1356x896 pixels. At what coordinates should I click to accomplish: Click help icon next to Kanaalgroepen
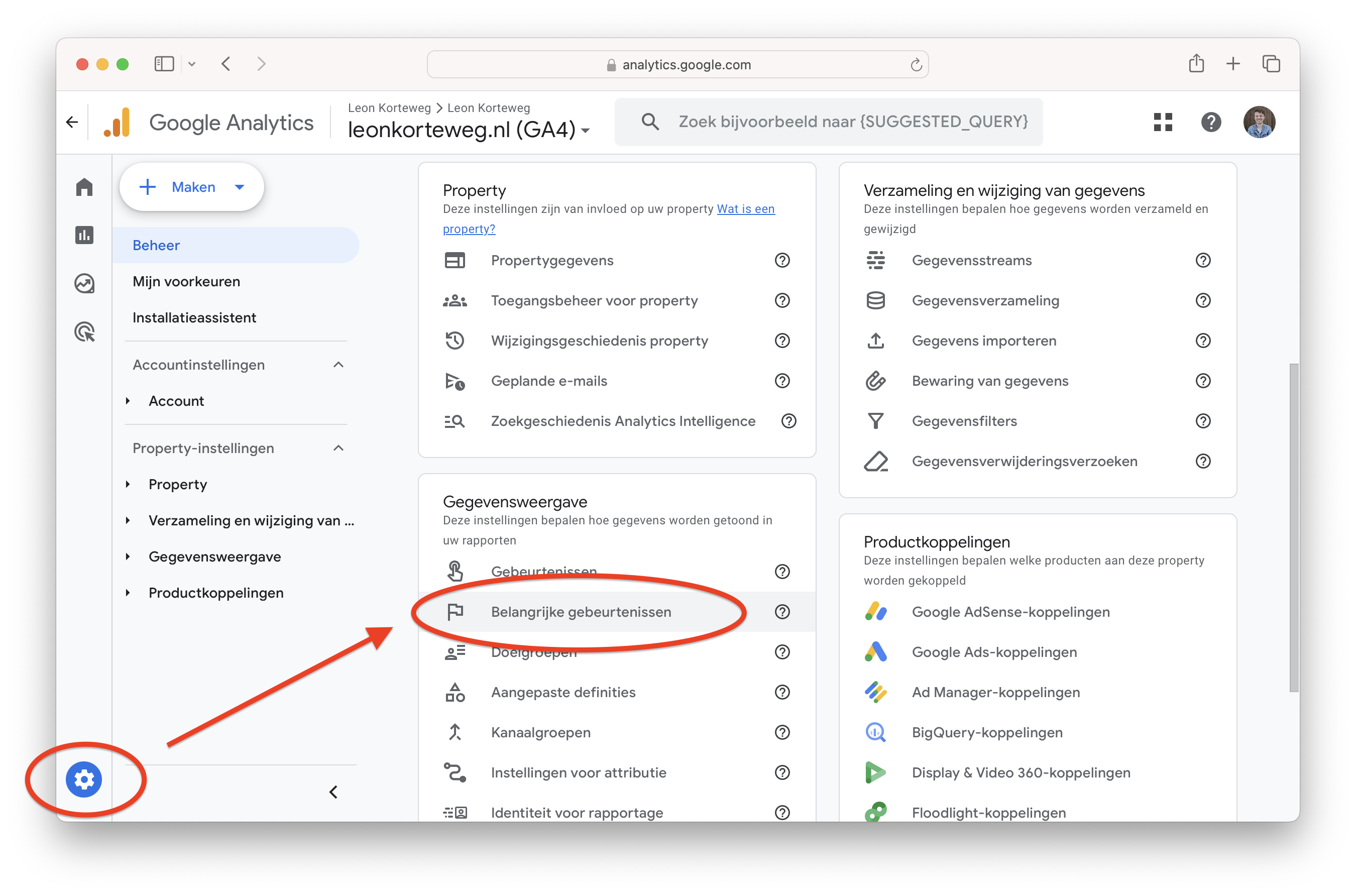(x=782, y=733)
